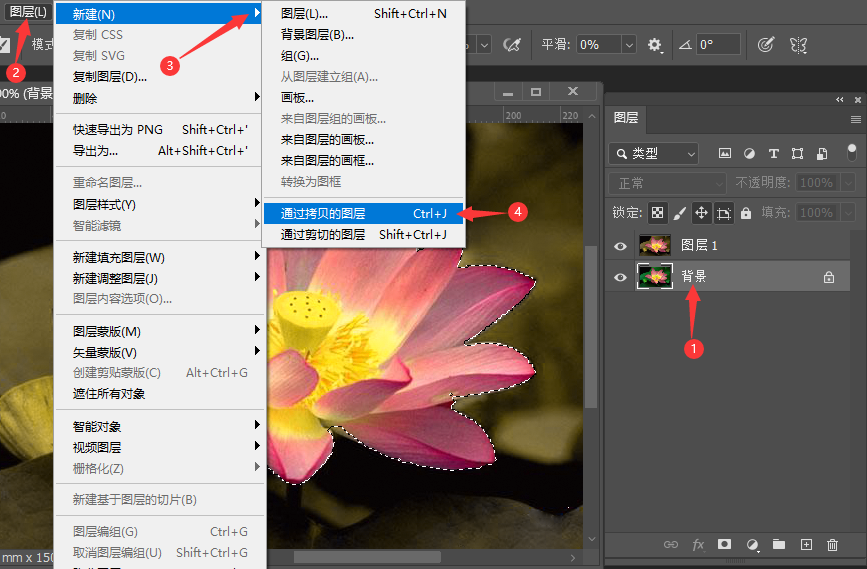
Task: Lock image pixels brush icon
Action: point(680,213)
